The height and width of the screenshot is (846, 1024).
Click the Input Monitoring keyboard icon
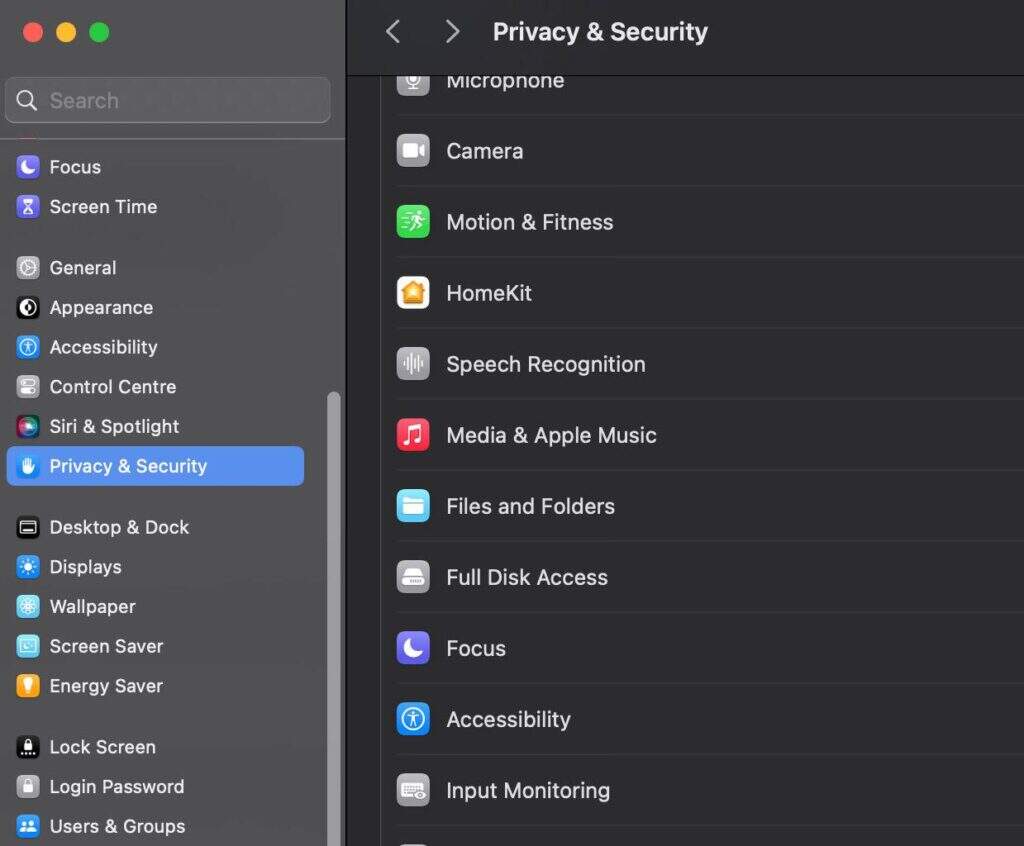(x=413, y=790)
